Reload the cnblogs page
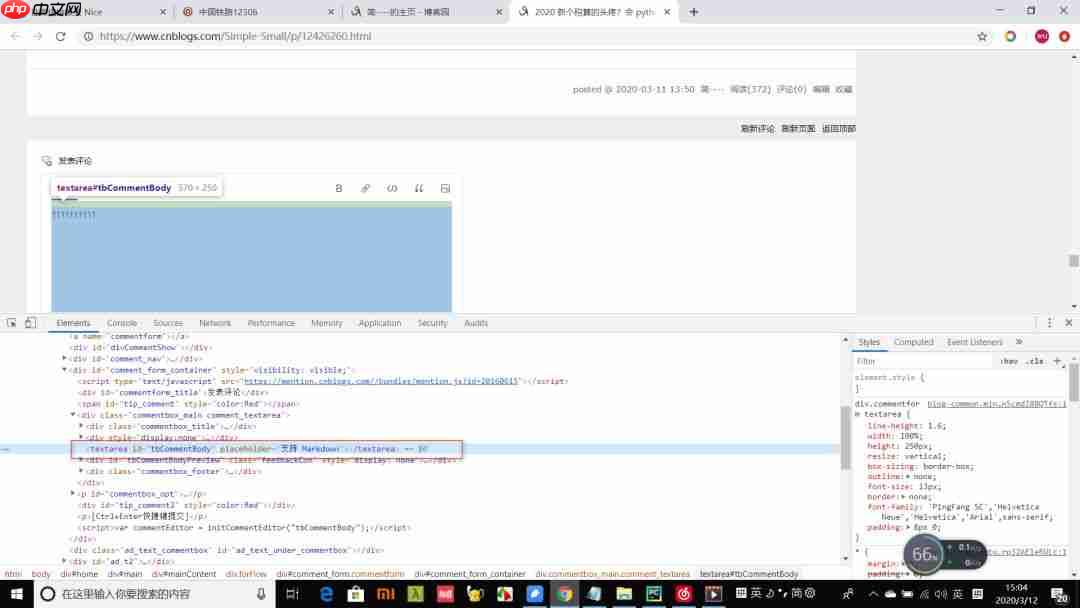The image size is (1080, 608). tap(61, 36)
